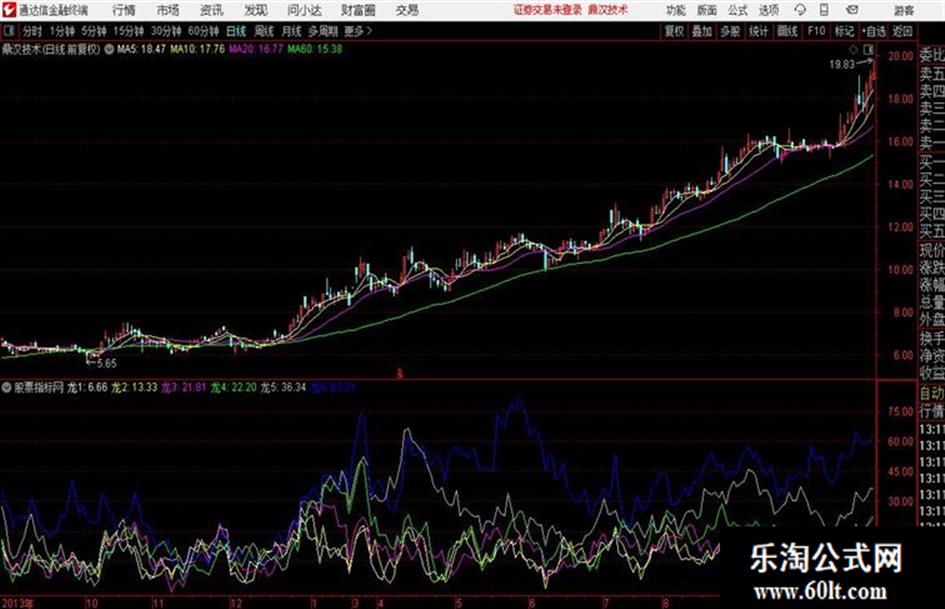
Task: Click the MA60: 15.38 label
Action: point(315,49)
